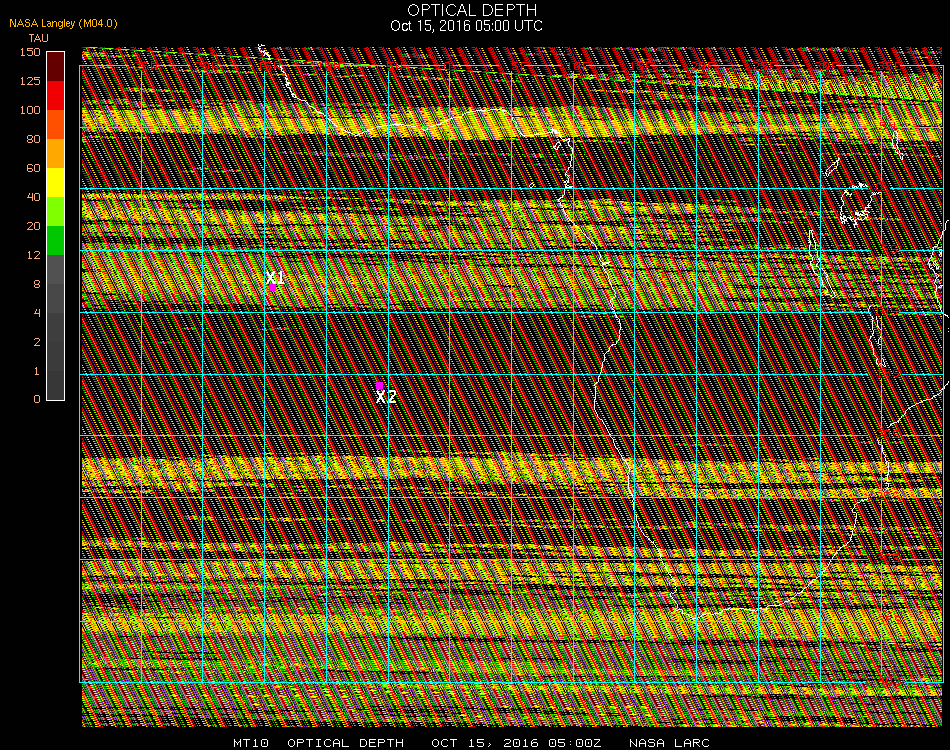The image size is (950, 750).
Task: Click the 'OCT 15, 2016 05:00Z' footer text
Action: [516, 743]
